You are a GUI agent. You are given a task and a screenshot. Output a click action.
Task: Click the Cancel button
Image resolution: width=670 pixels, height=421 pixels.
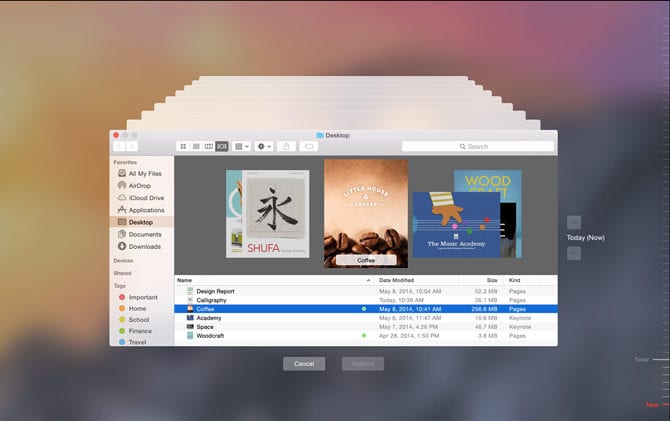pos(304,364)
